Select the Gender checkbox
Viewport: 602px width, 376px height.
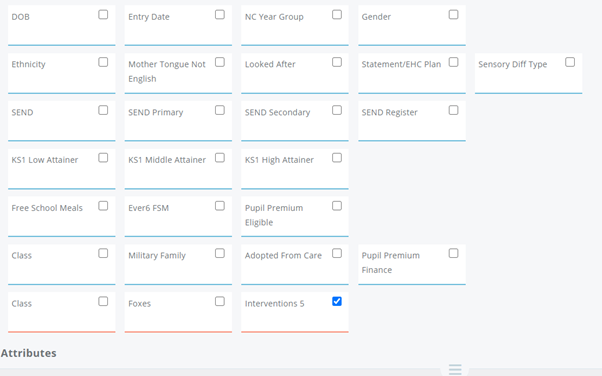coord(453,15)
